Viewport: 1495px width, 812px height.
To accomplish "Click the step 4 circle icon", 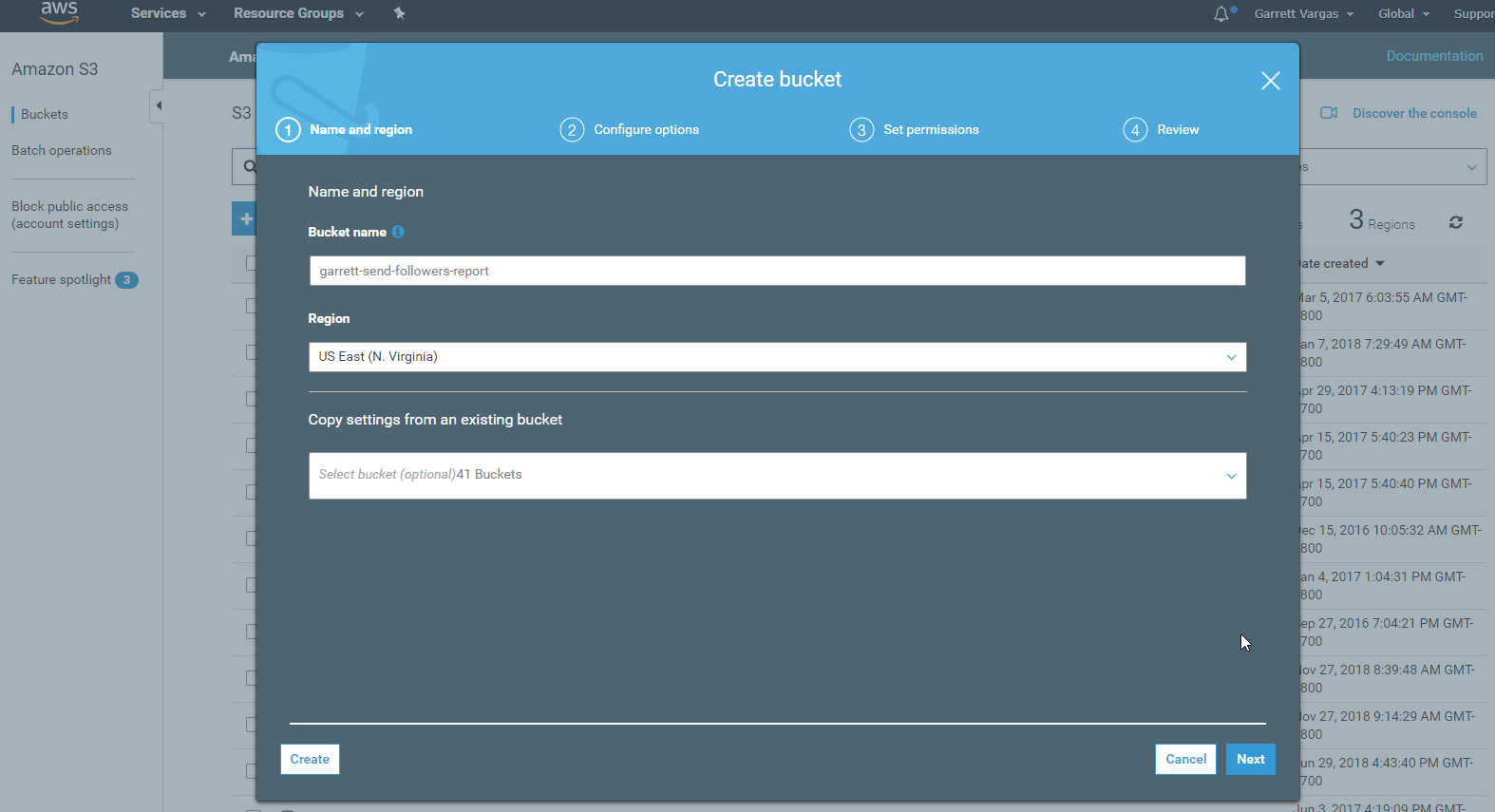I will (x=1135, y=130).
